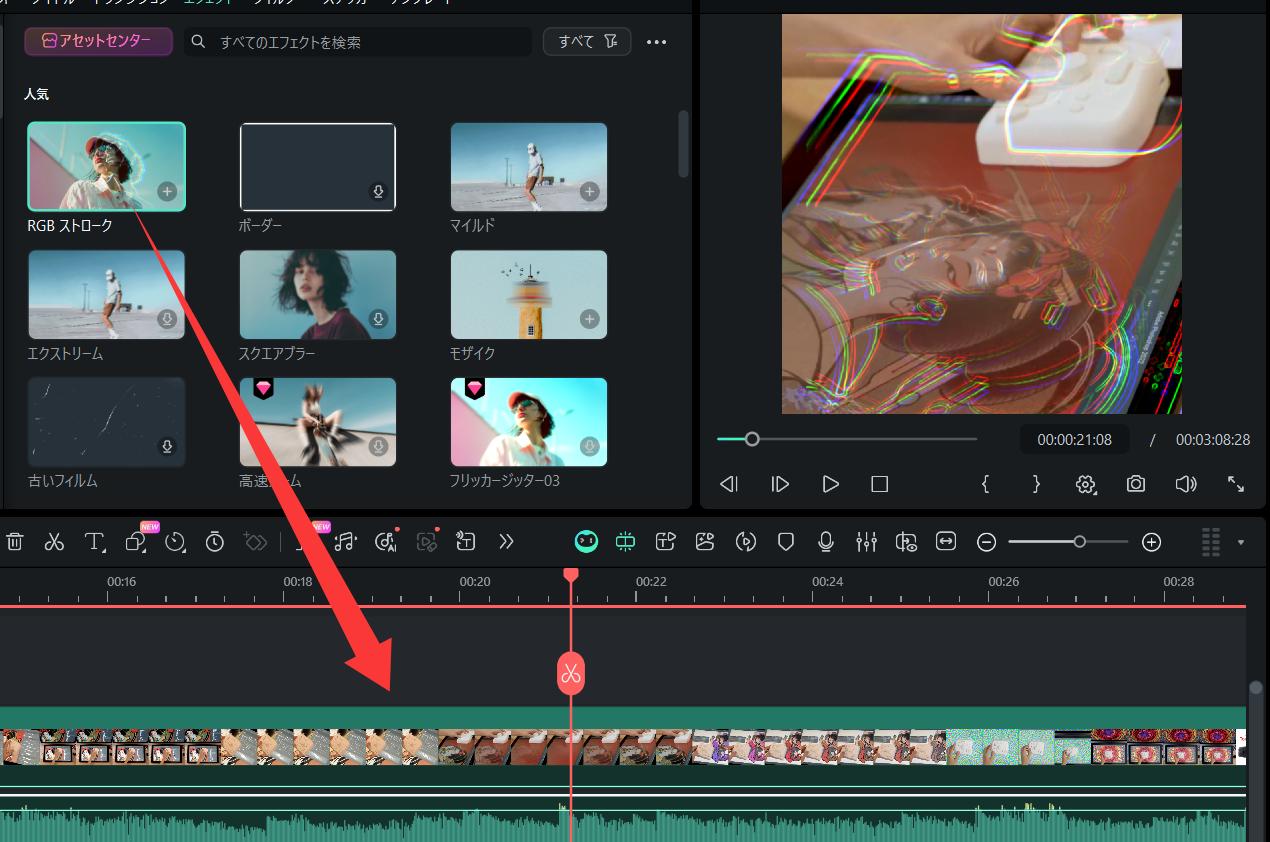
Task: Click the microphone voiceover record icon
Action: (x=826, y=542)
